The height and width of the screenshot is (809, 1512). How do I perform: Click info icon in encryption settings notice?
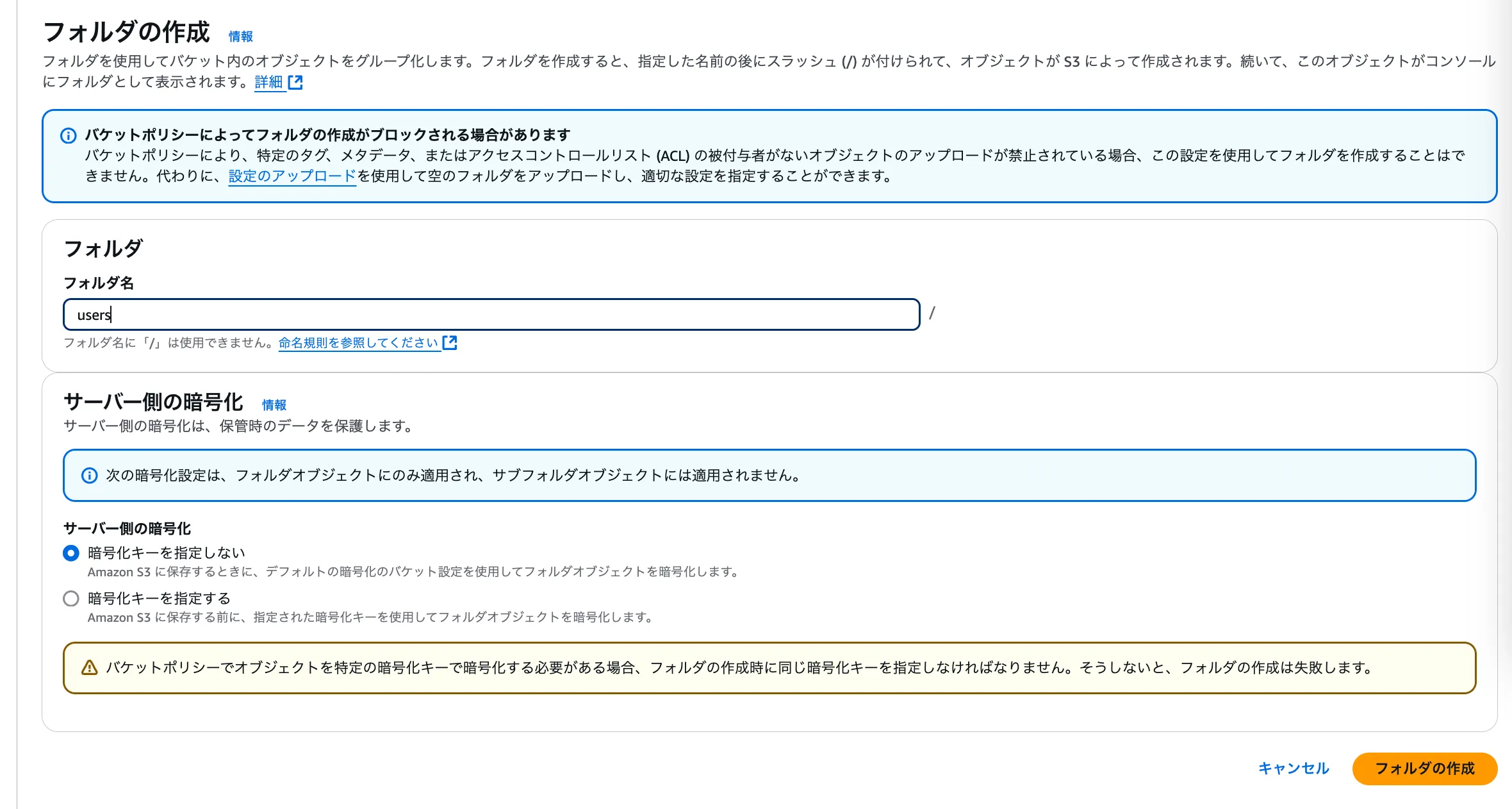[90, 476]
